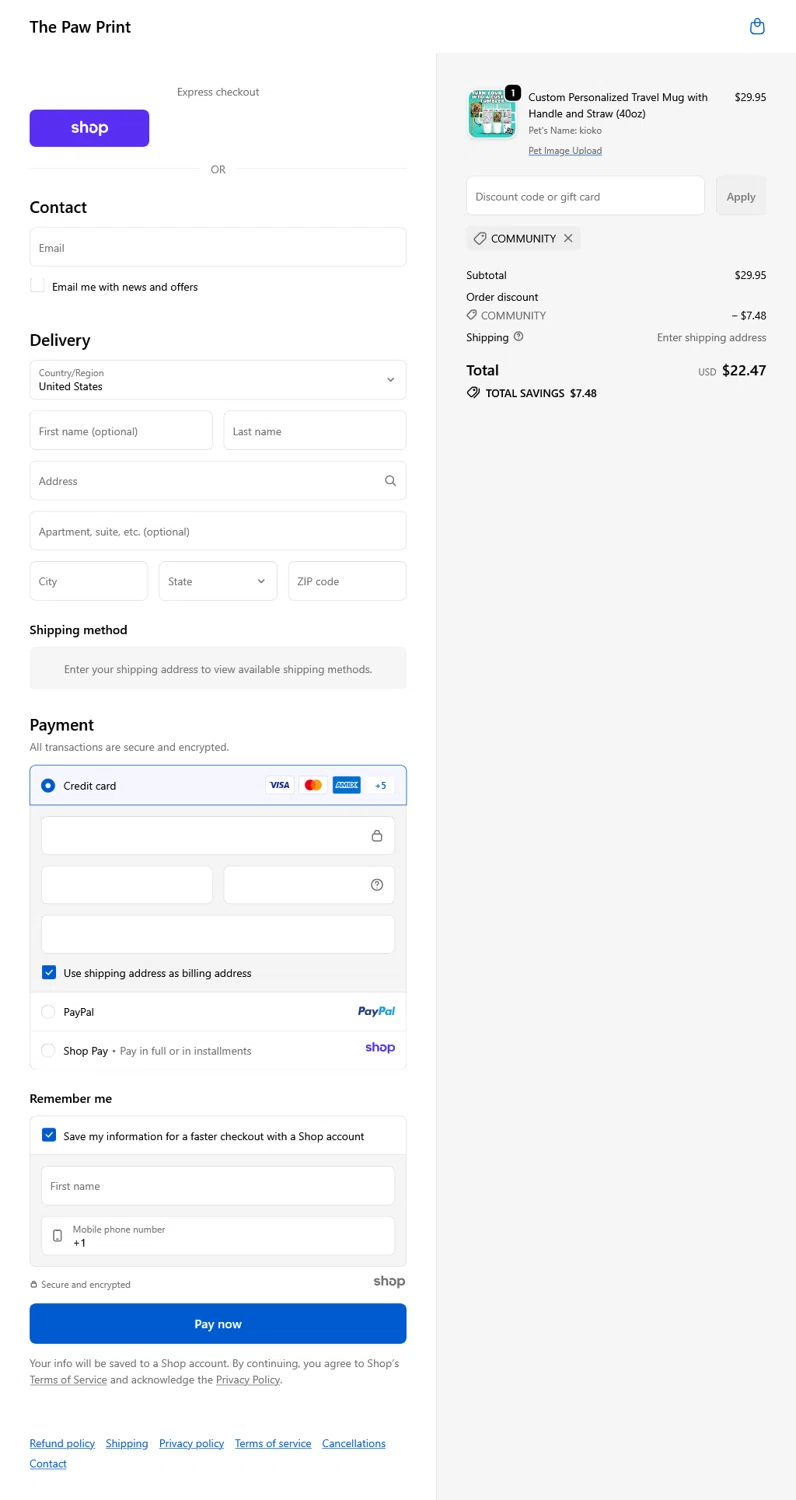Image resolution: width=796 pixels, height=1500 pixels.
Task: Click the Apply discount button
Action: tap(741, 196)
